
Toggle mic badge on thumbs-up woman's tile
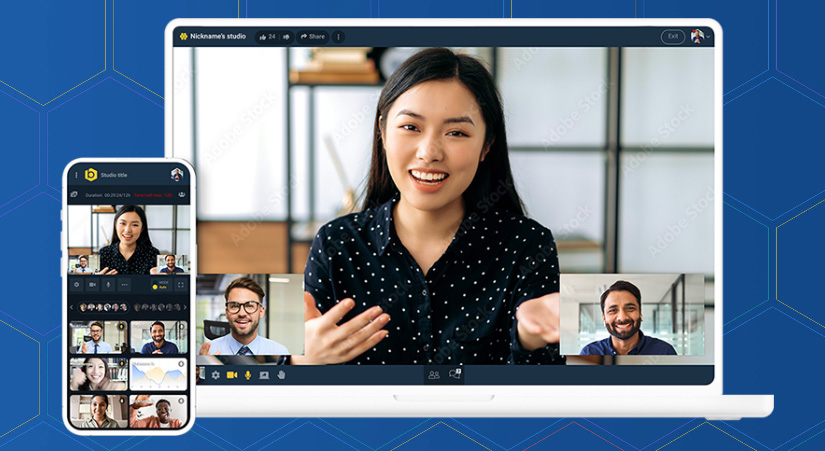coord(122,364)
